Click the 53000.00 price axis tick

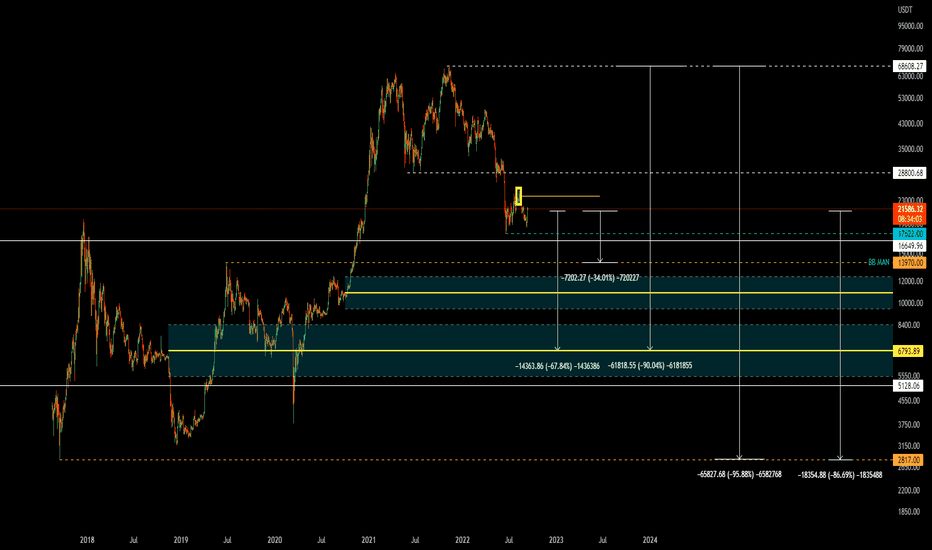[910, 98]
